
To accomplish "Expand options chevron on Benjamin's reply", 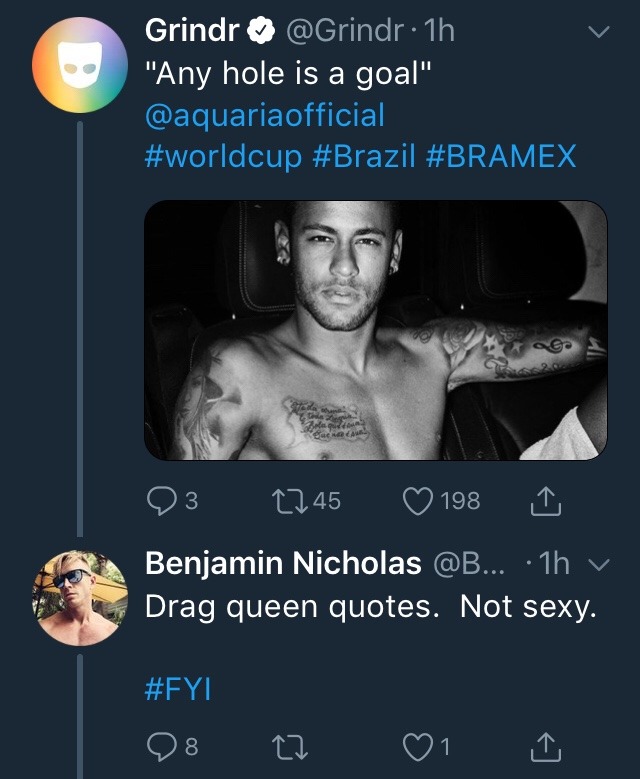I will click(600, 566).
